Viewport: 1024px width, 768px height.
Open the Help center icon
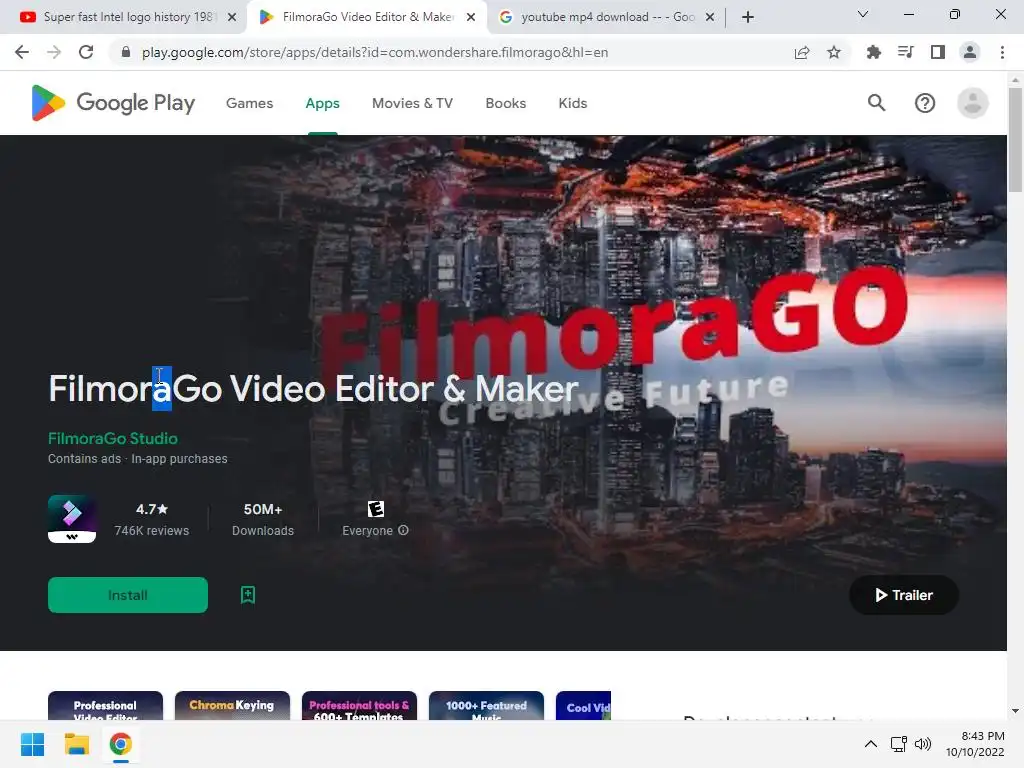pos(925,103)
